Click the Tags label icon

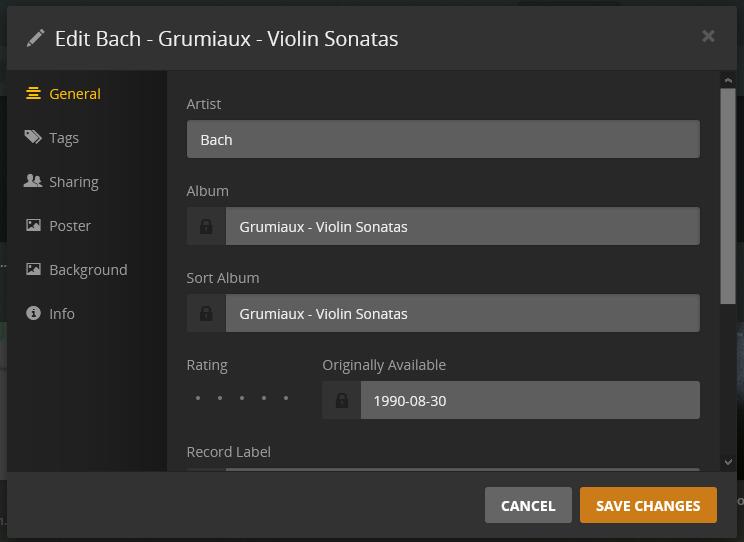[34, 137]
